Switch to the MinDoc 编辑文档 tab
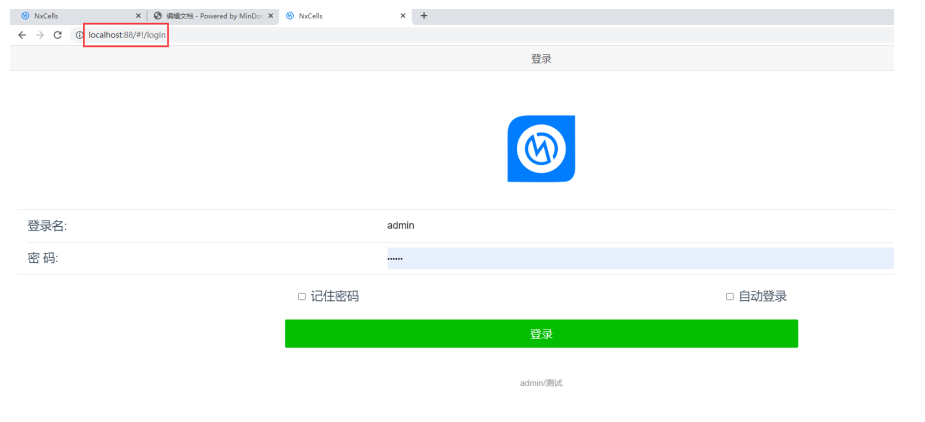Screen dimensions: 925x422 [x=205, y=16]
